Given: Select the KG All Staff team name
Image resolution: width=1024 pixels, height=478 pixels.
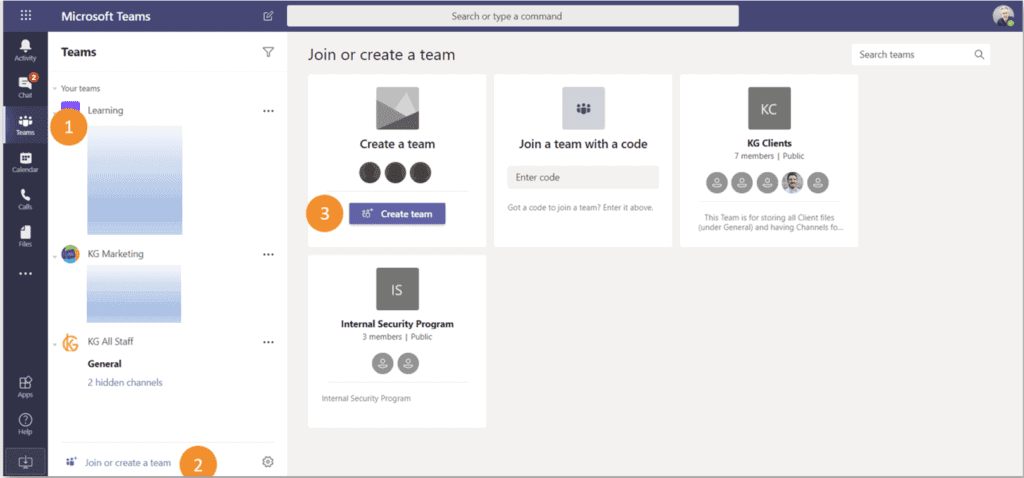Looking at the screenshot, I should [110, 341].
